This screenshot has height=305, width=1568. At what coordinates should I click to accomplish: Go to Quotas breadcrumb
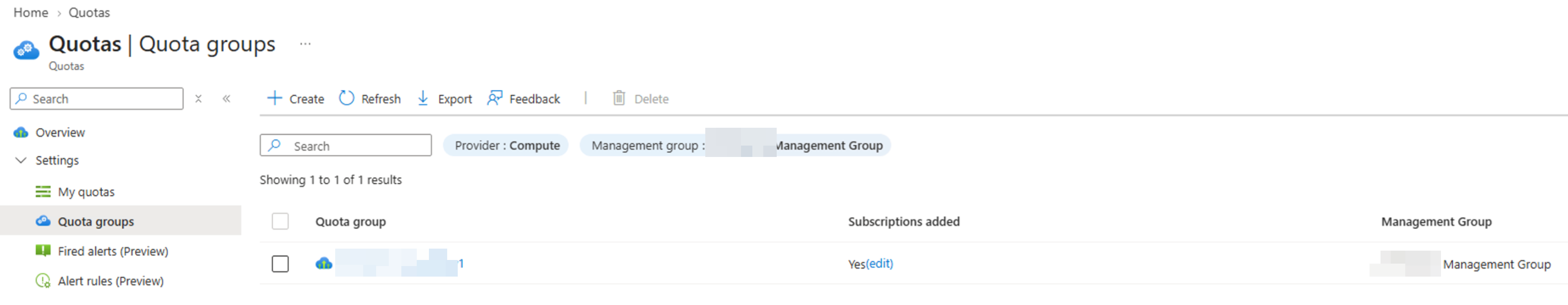tap(89, 12)
